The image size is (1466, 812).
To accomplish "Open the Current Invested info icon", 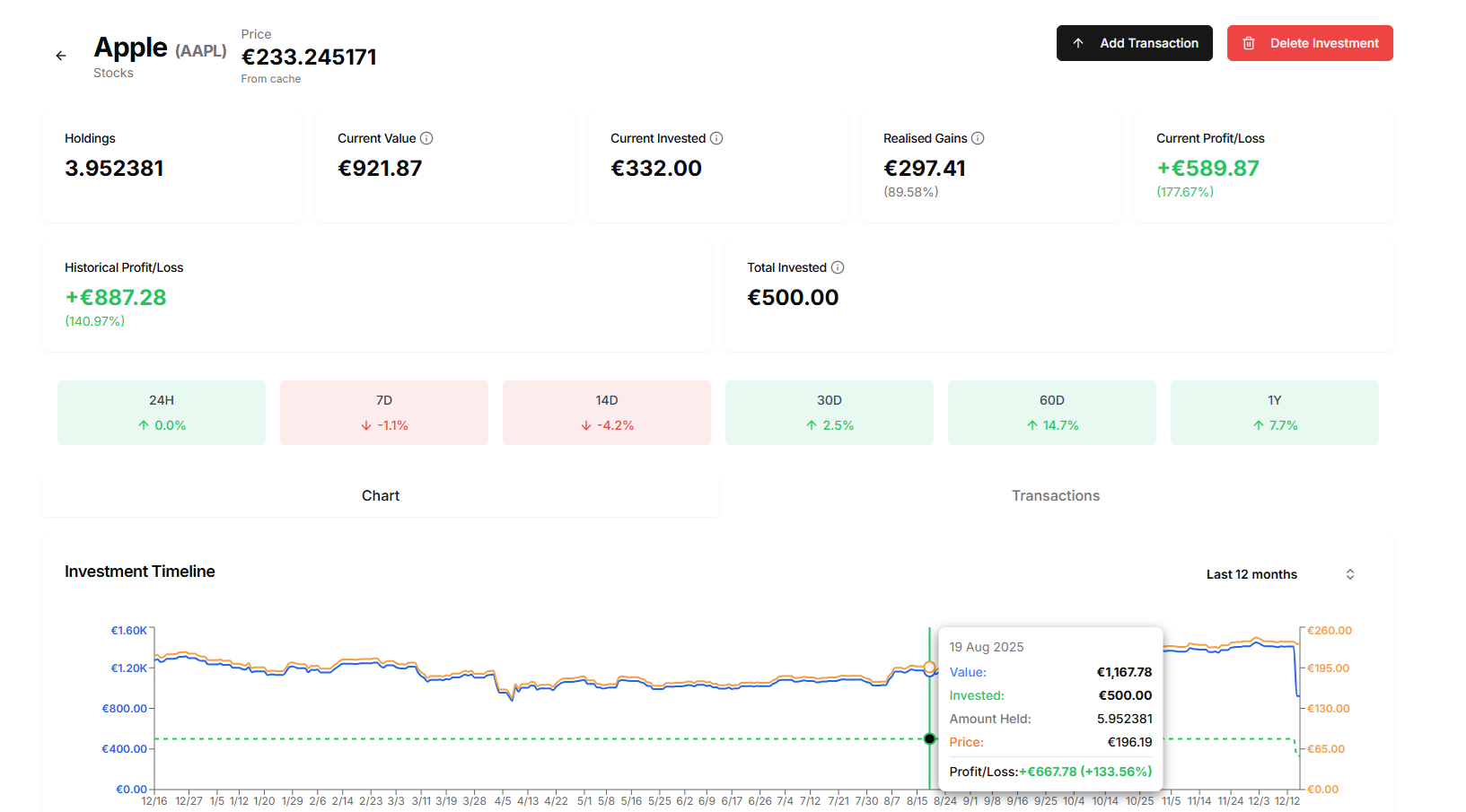I will 716,138.
